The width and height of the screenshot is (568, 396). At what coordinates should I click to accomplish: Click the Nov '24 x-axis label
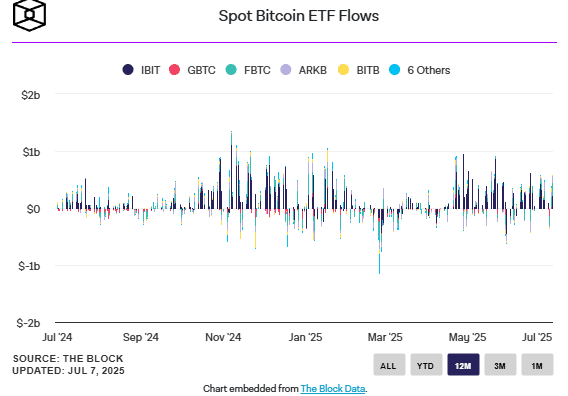[x=223, y=337]
